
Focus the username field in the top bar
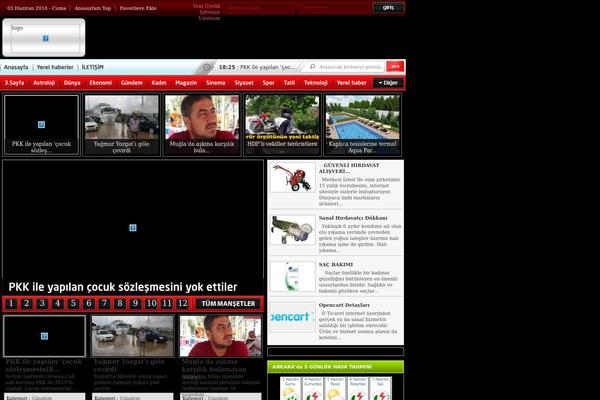coord(259,8)
